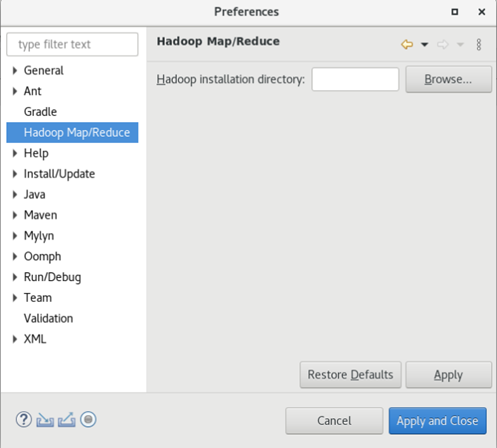Toggle the Oomph preference recorder icon
The image size is (497, 448).
(x=88, y=419)
